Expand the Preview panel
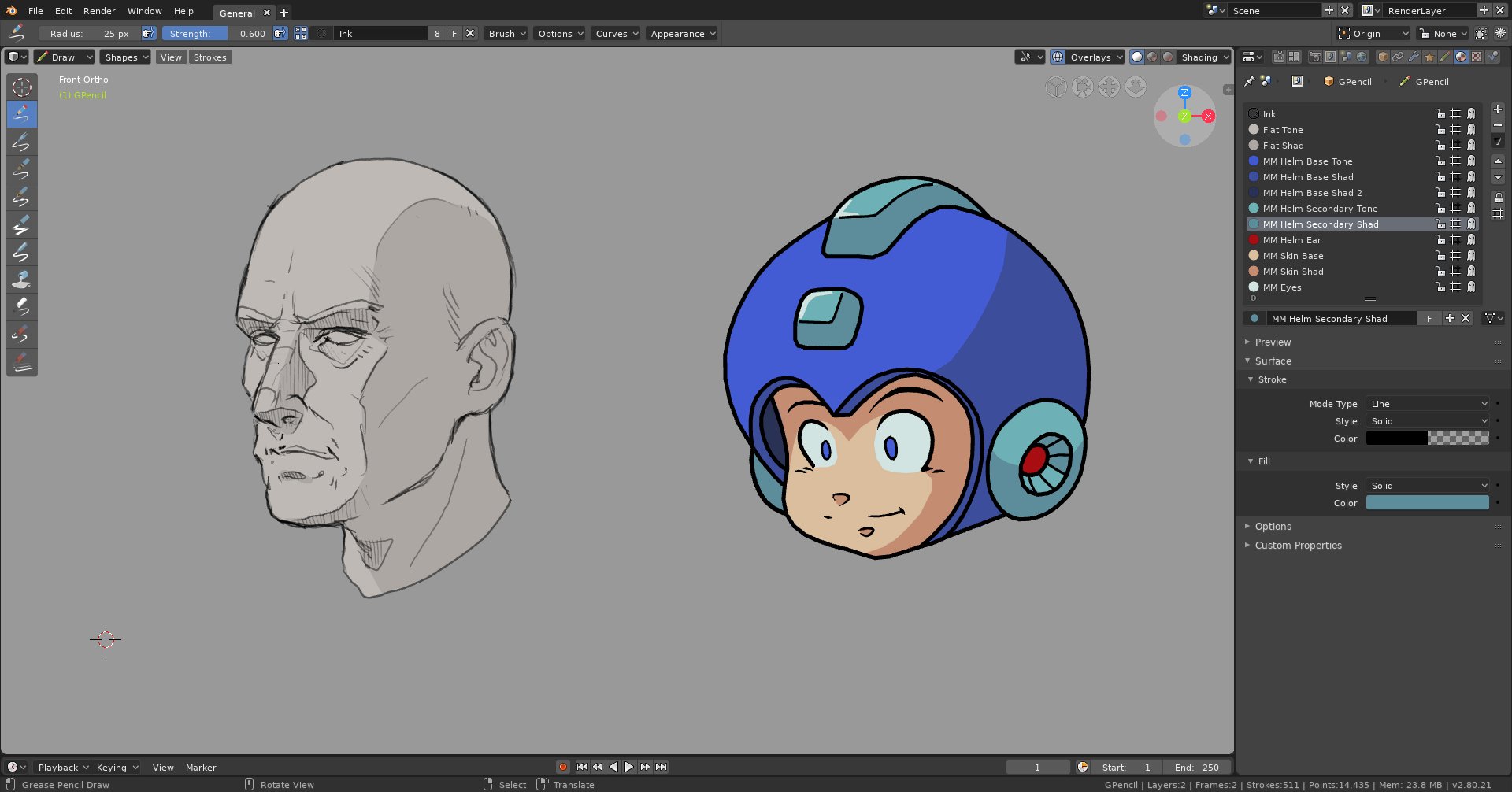 click(1273, 342)
